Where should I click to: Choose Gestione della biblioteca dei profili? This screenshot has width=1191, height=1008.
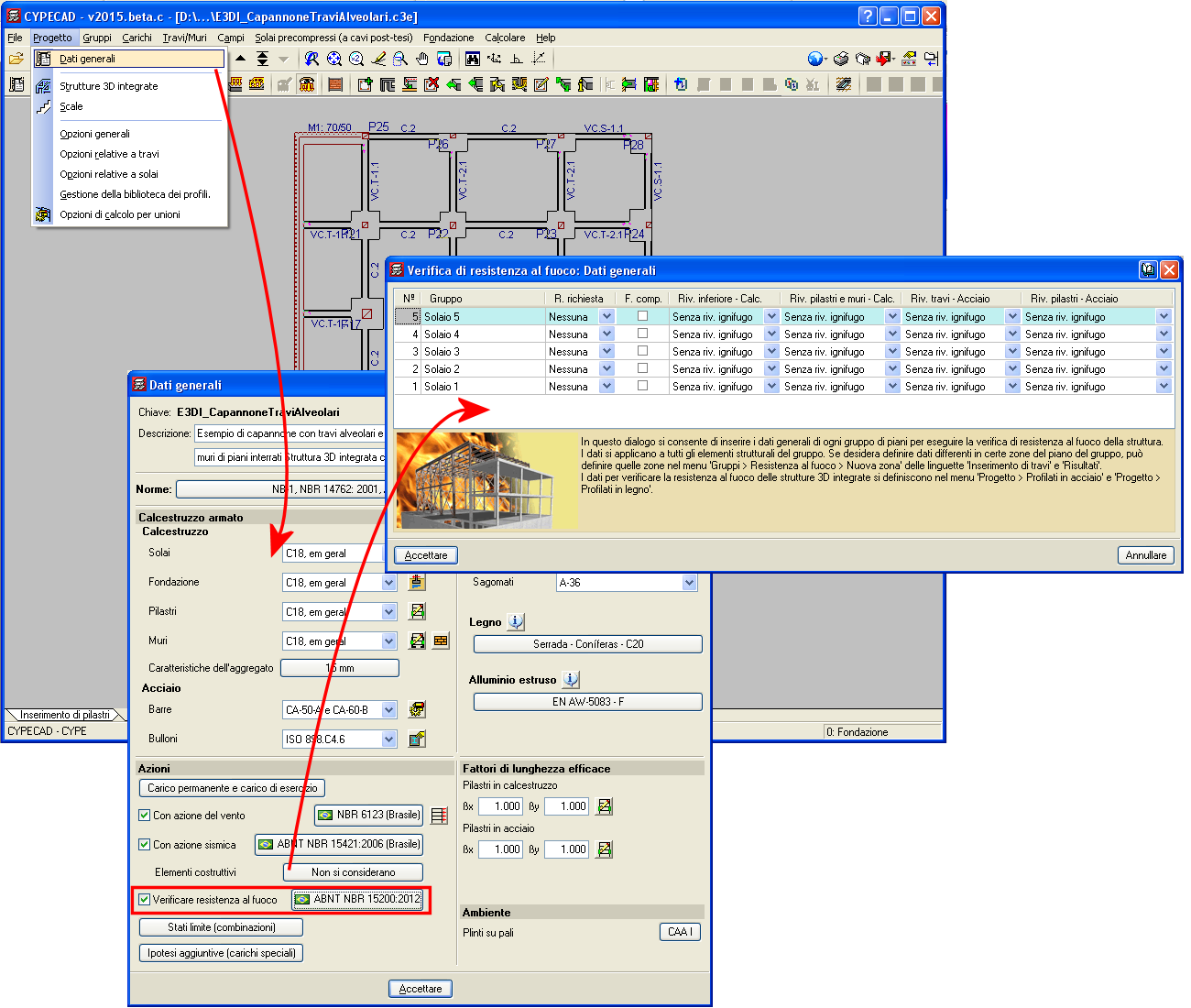pos(135,194)
